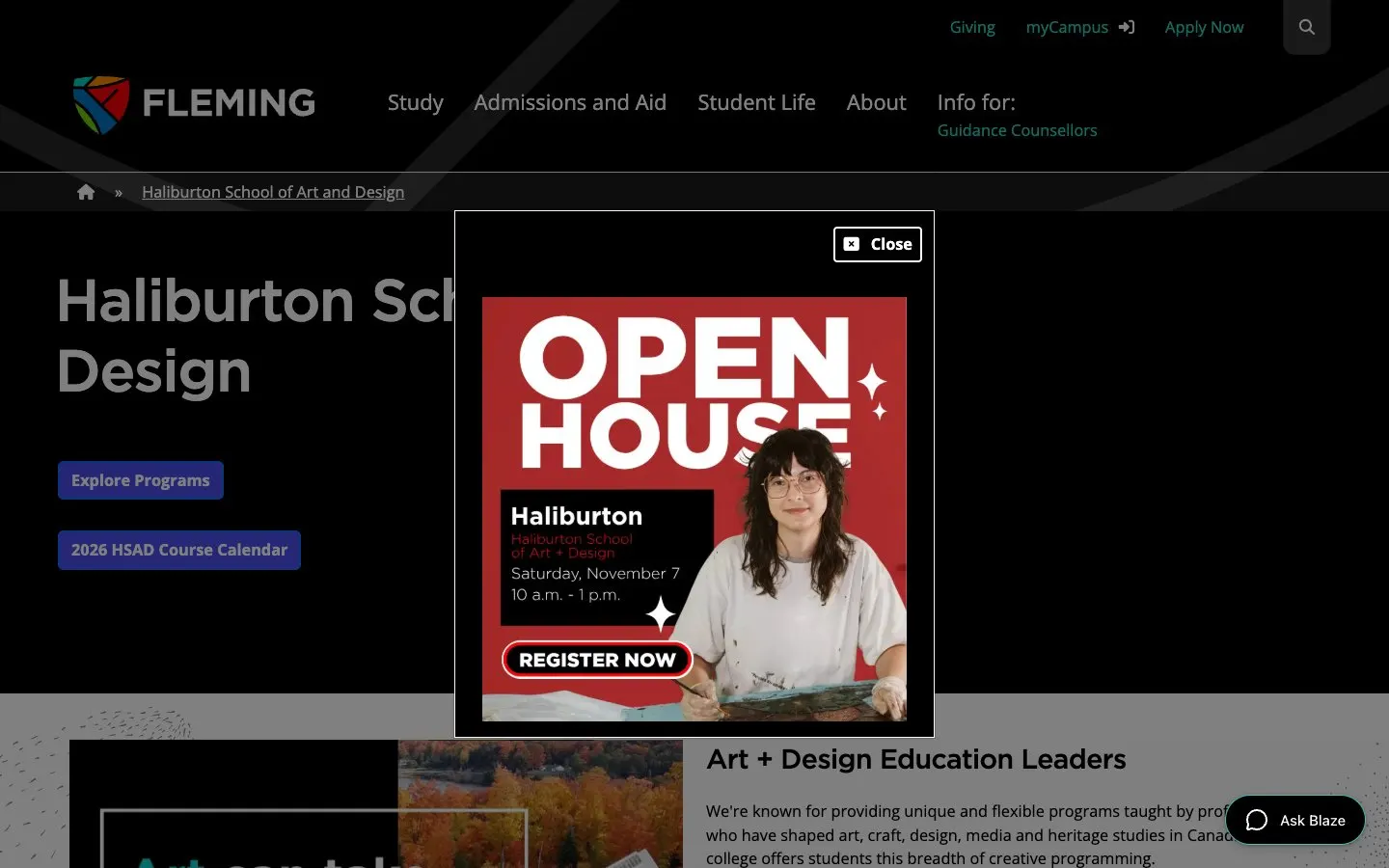Click the Giving link

972,27
